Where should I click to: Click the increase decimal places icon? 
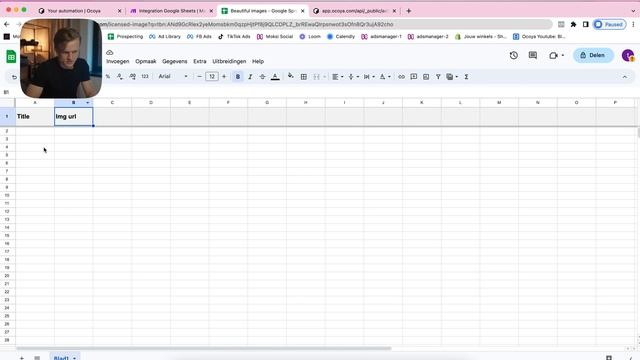[132, 77]
